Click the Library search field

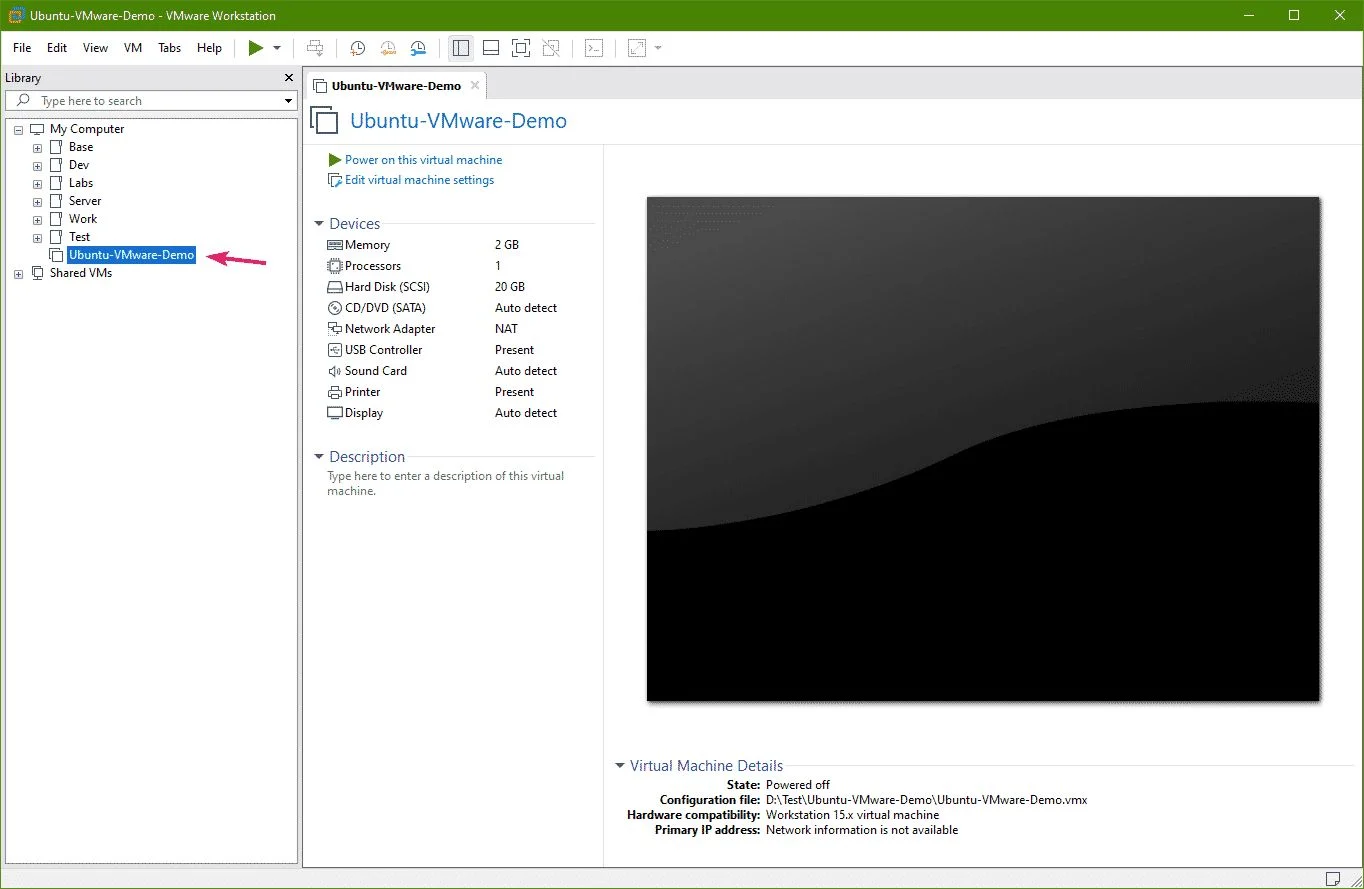tap(151, 101)
